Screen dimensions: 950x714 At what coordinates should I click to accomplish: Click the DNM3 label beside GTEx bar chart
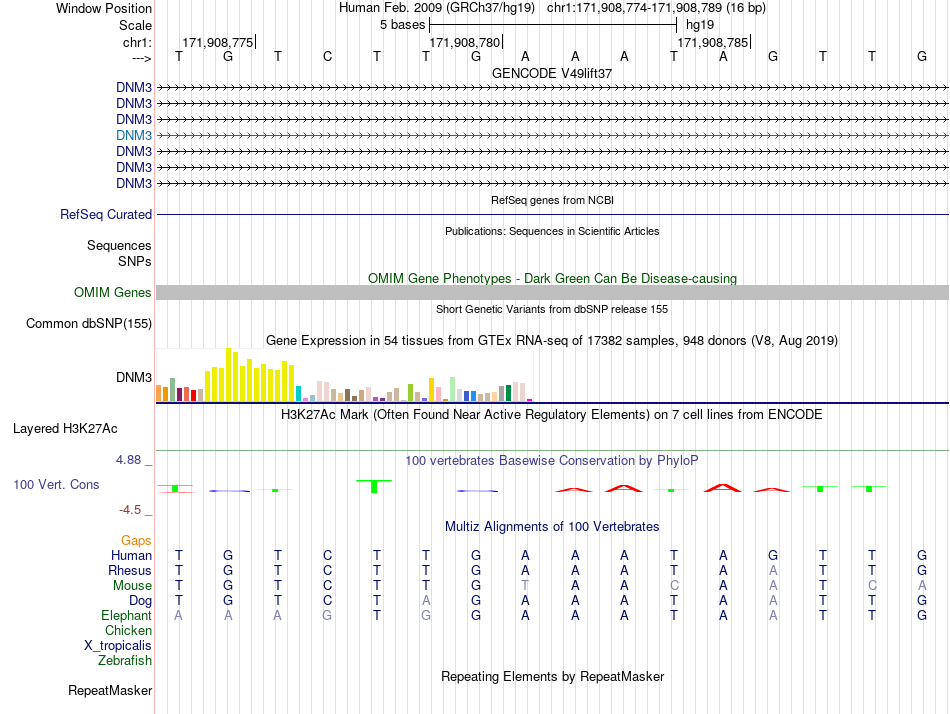click(134, 378)
